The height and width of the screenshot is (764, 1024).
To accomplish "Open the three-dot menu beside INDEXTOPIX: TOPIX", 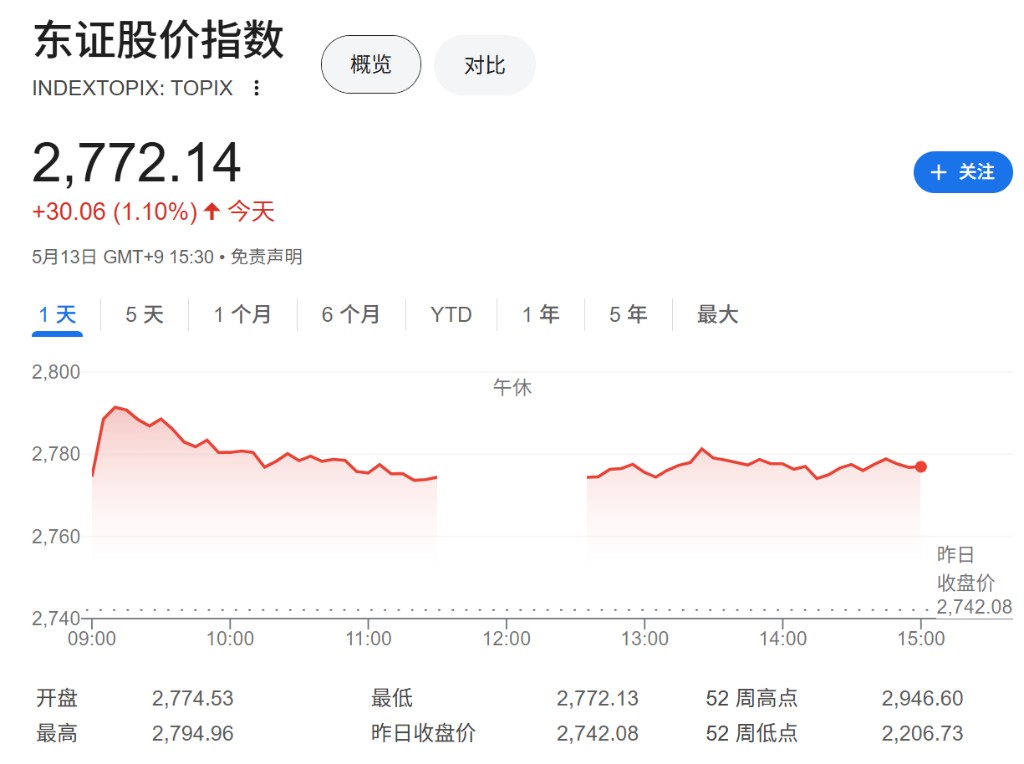I will pyautogui.click(x=257, y=88).
